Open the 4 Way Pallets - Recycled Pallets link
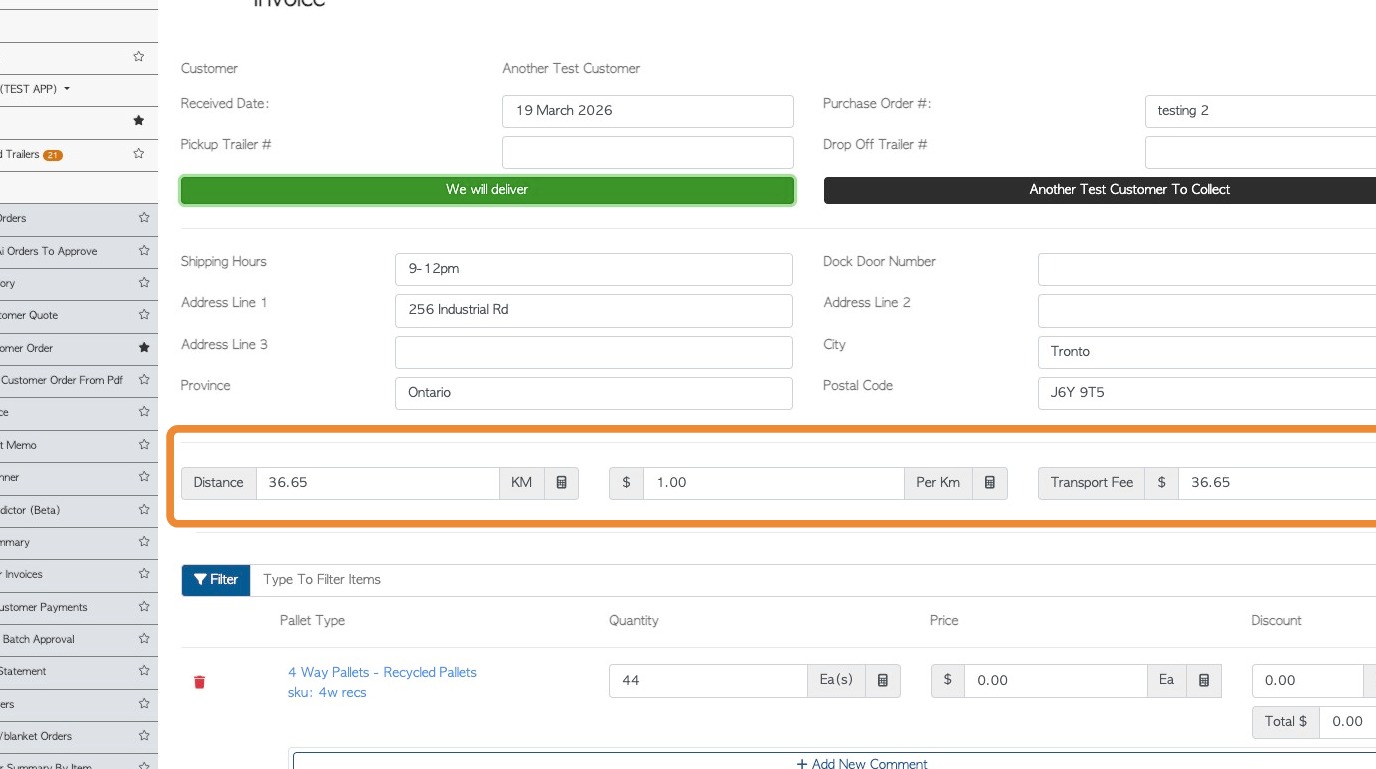Screen dimensions: 1376x769 pyautogui.click(x=382, y=672)
